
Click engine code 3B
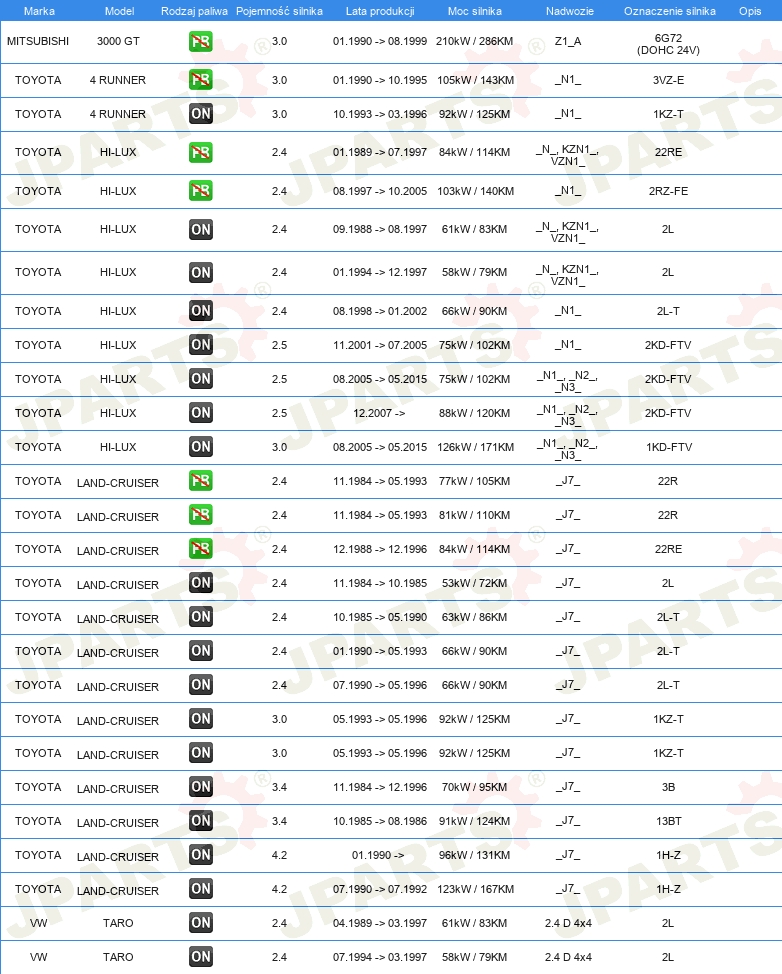pyautogui.click(x=668, y=787)
